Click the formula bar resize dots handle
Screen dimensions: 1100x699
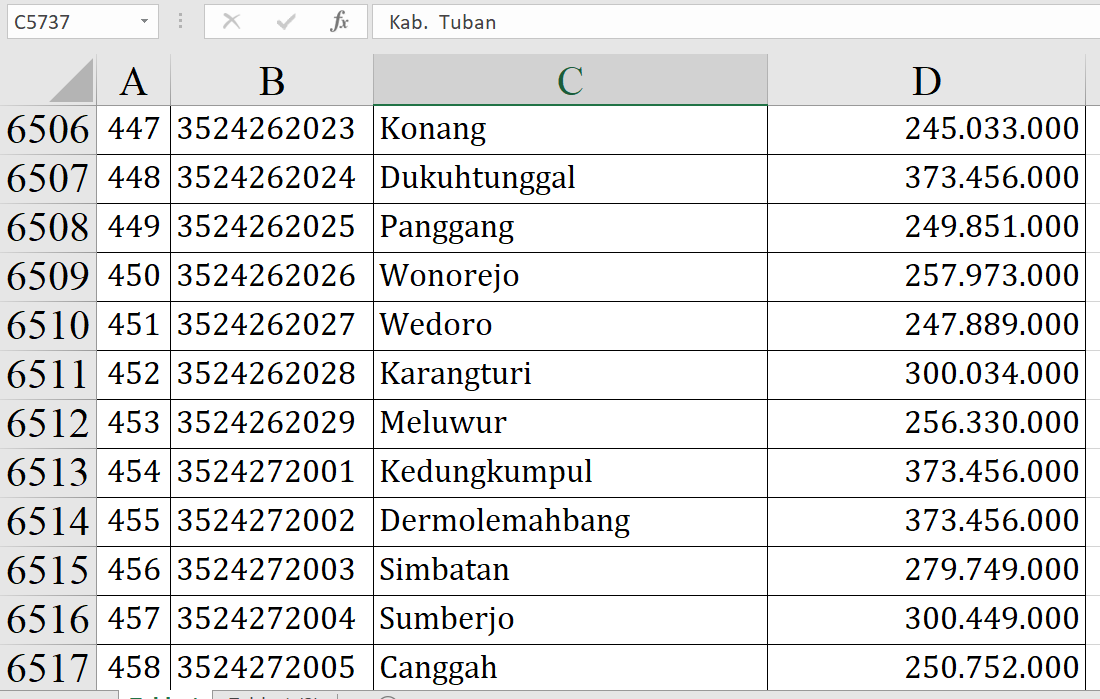click(181, 22)
